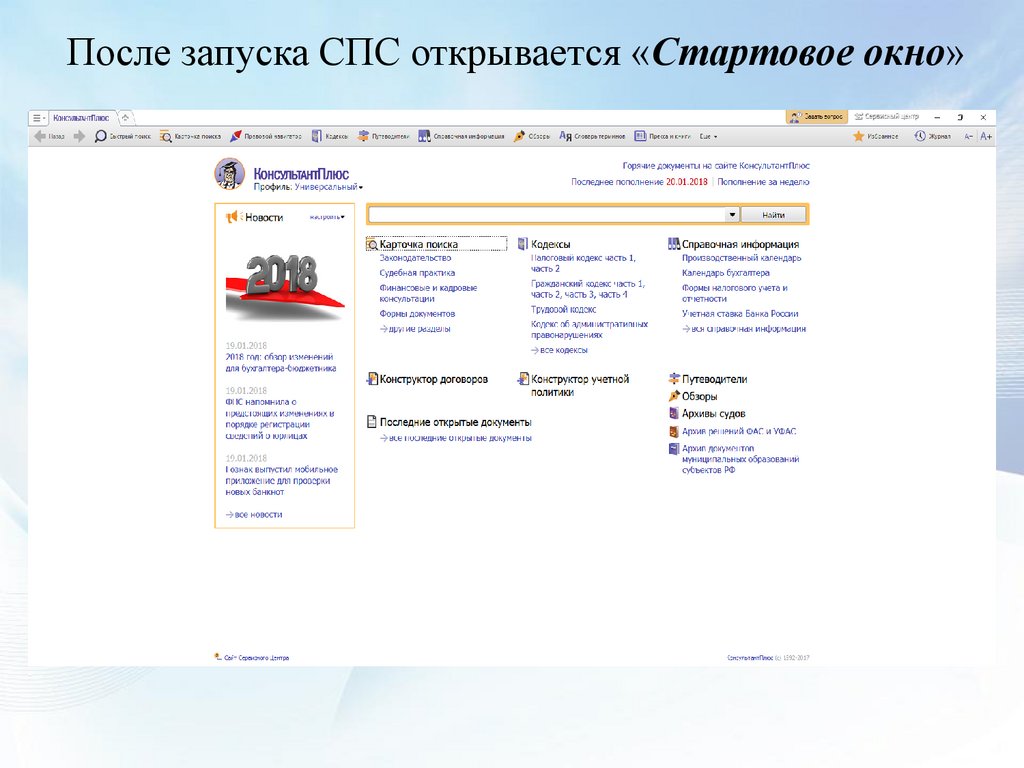Screen dimensions: 1024x768
Task: Click 'все новости' link
Action: coord(254,515)
